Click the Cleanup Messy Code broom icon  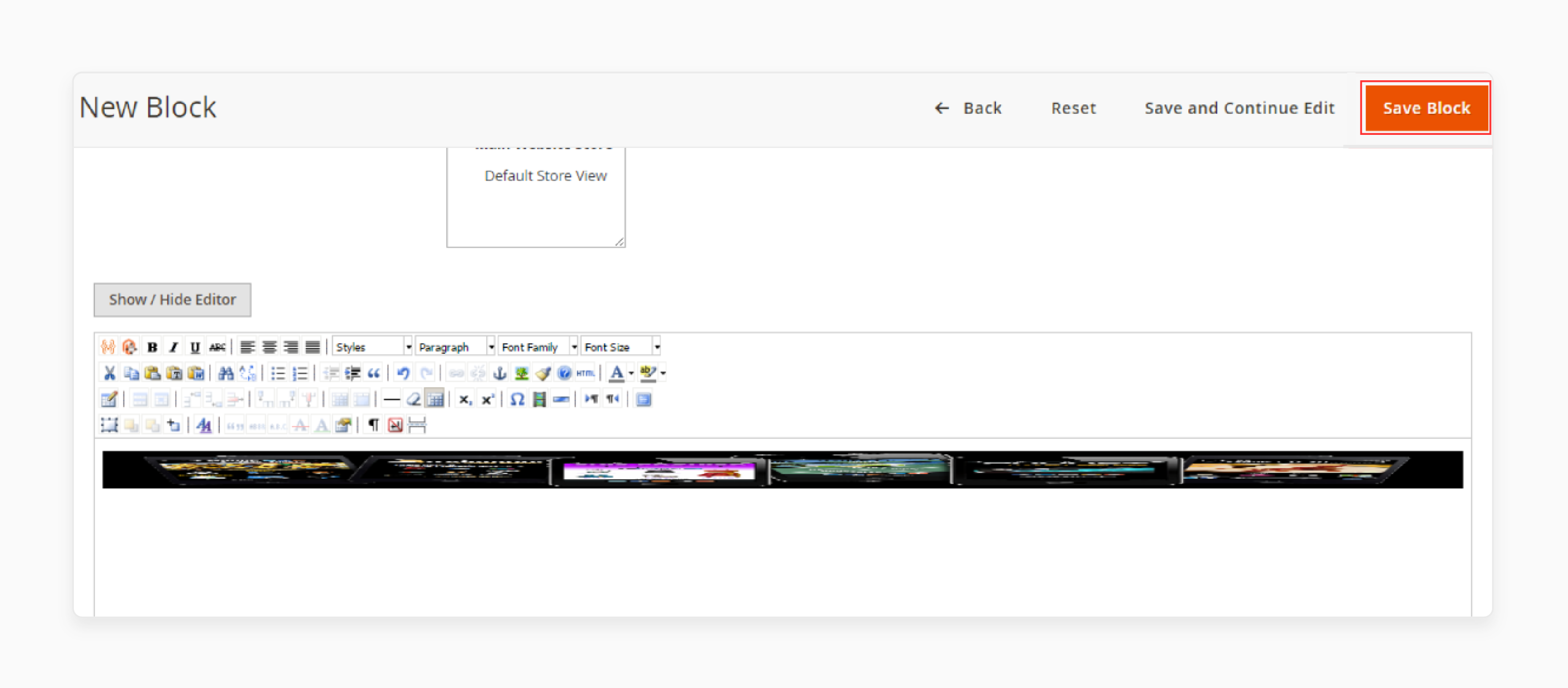tap(543, 372)
